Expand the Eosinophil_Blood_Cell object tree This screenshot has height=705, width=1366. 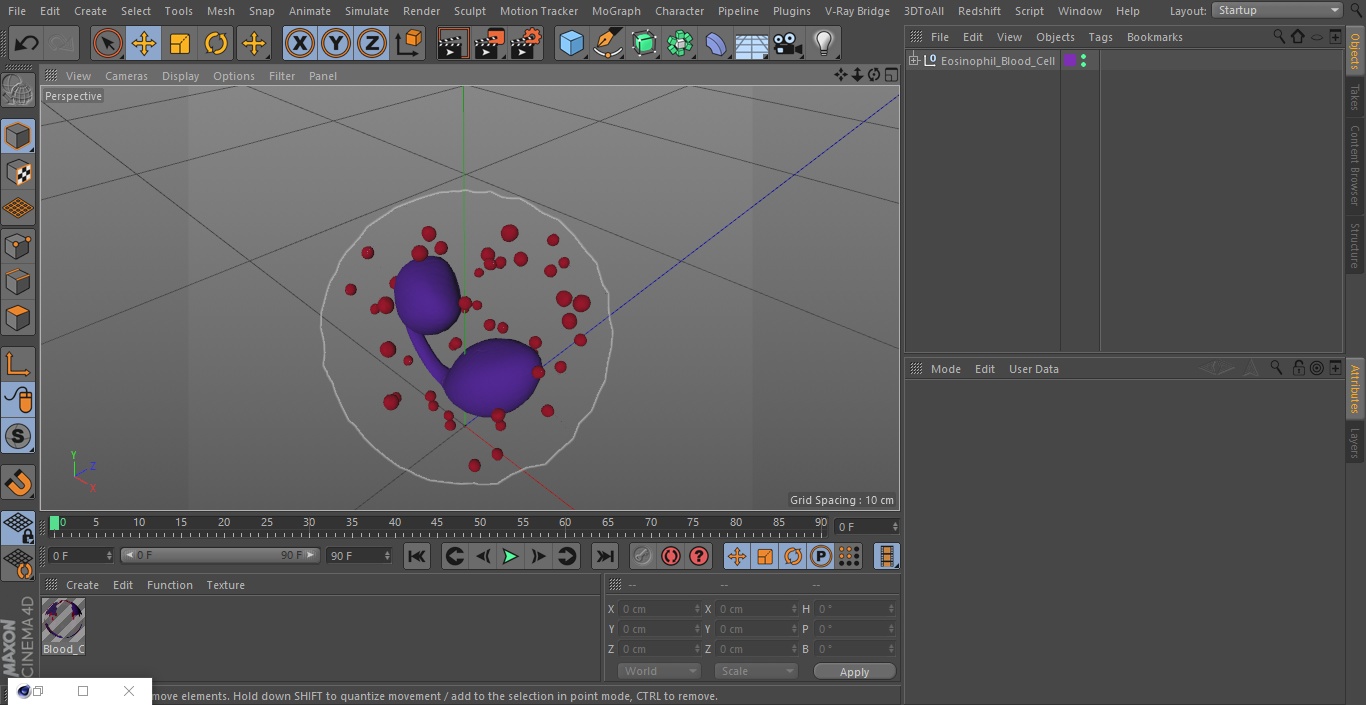tap(913, 61)
